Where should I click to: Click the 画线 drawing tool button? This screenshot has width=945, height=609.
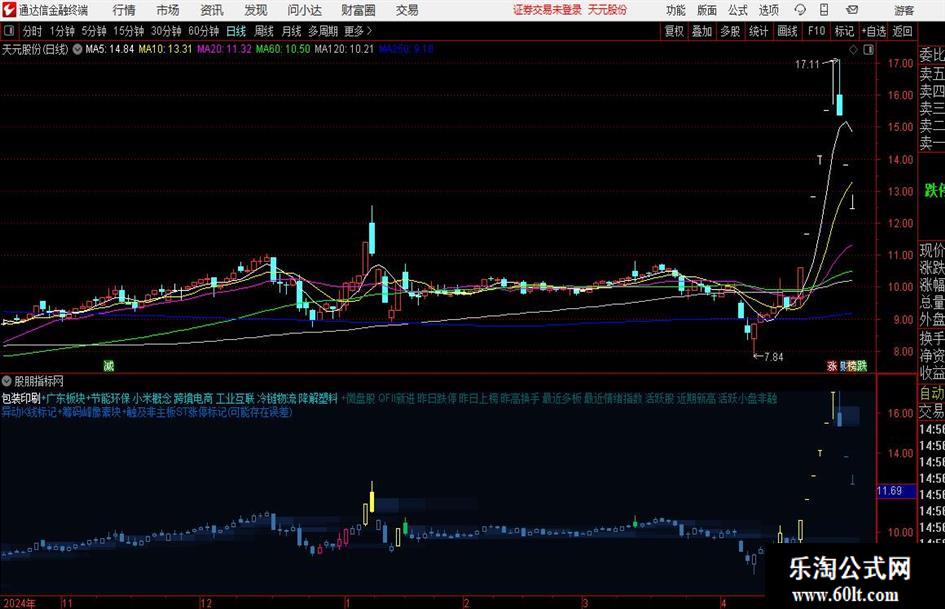pyautogui.click(x=787, y=31)
